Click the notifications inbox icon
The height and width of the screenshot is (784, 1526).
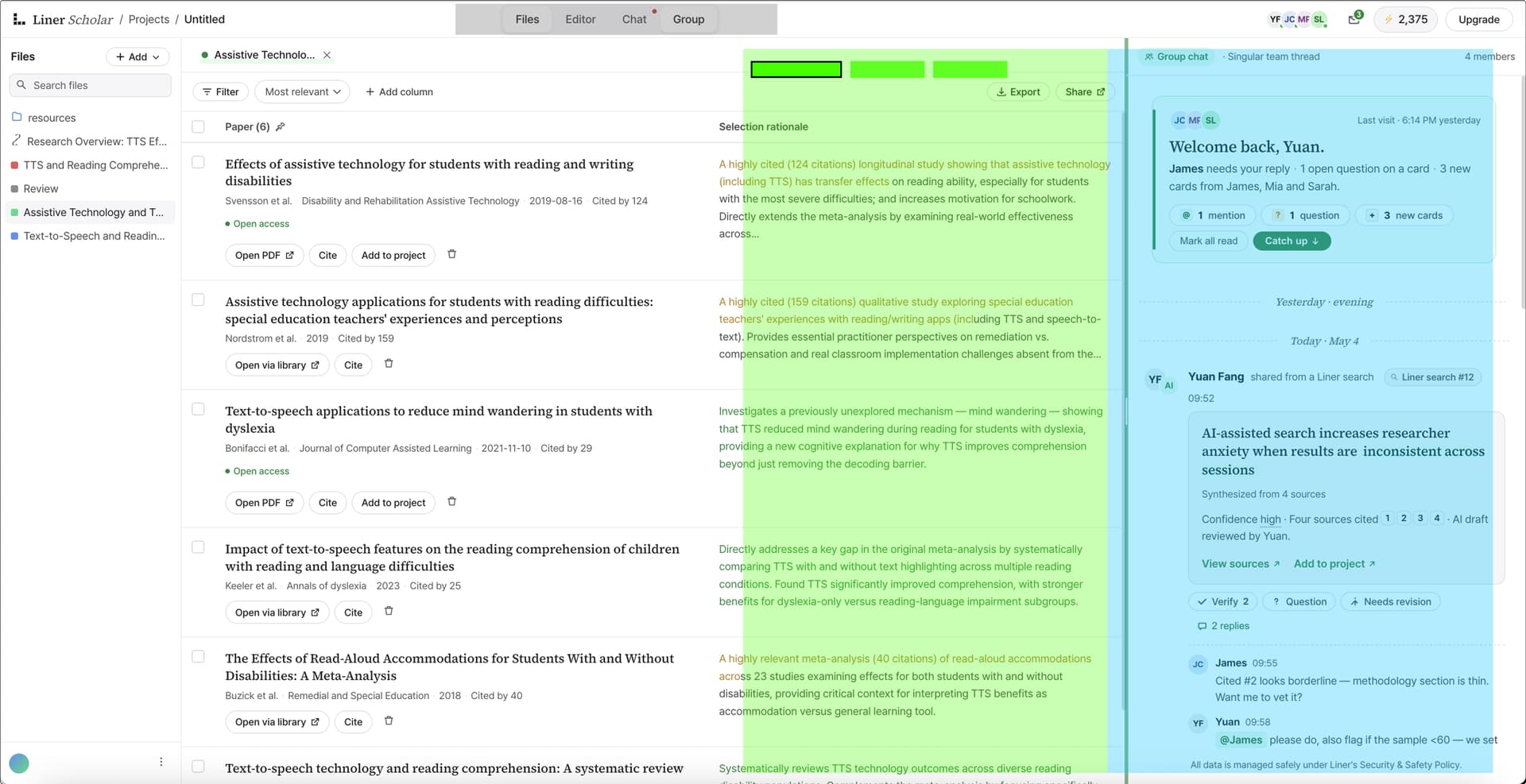[x=1354, y=19]
